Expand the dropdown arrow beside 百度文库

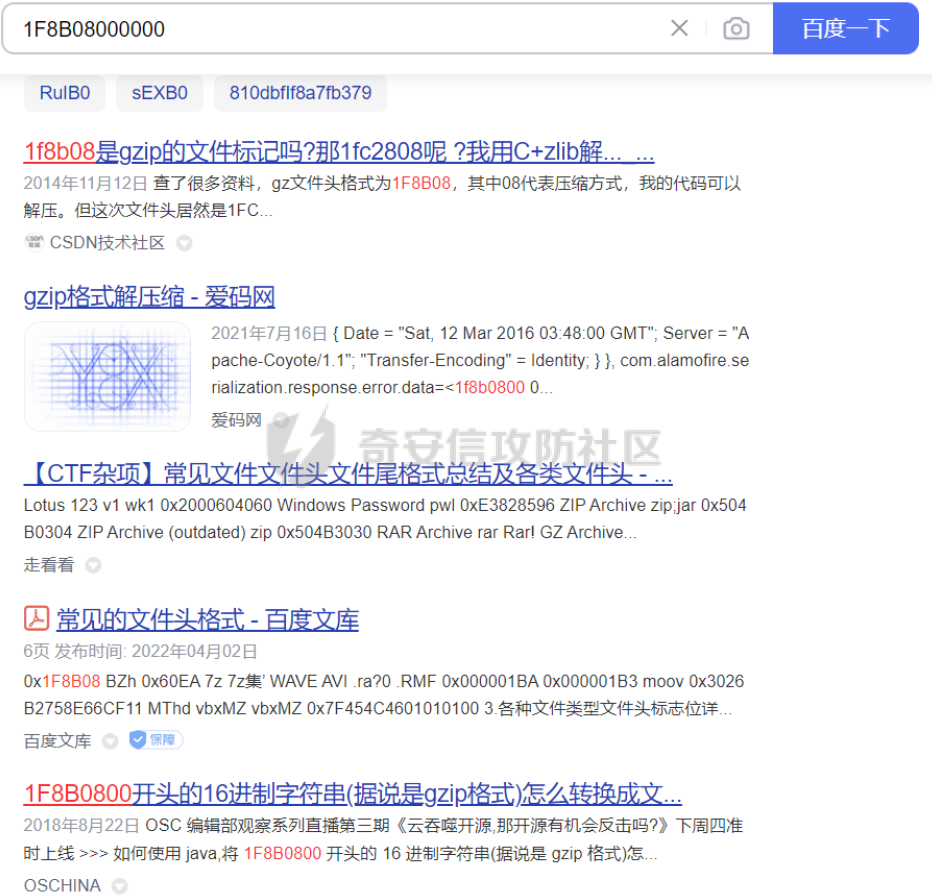coord(110,742)
